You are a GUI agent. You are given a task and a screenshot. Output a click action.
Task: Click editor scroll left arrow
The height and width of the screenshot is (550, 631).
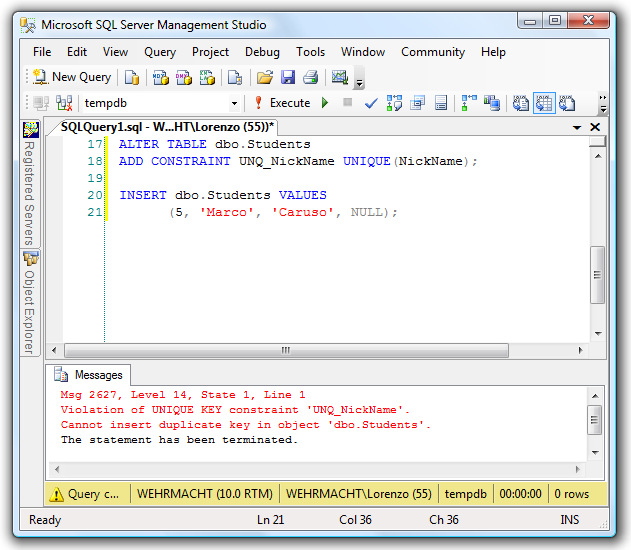tap(54, 350)
